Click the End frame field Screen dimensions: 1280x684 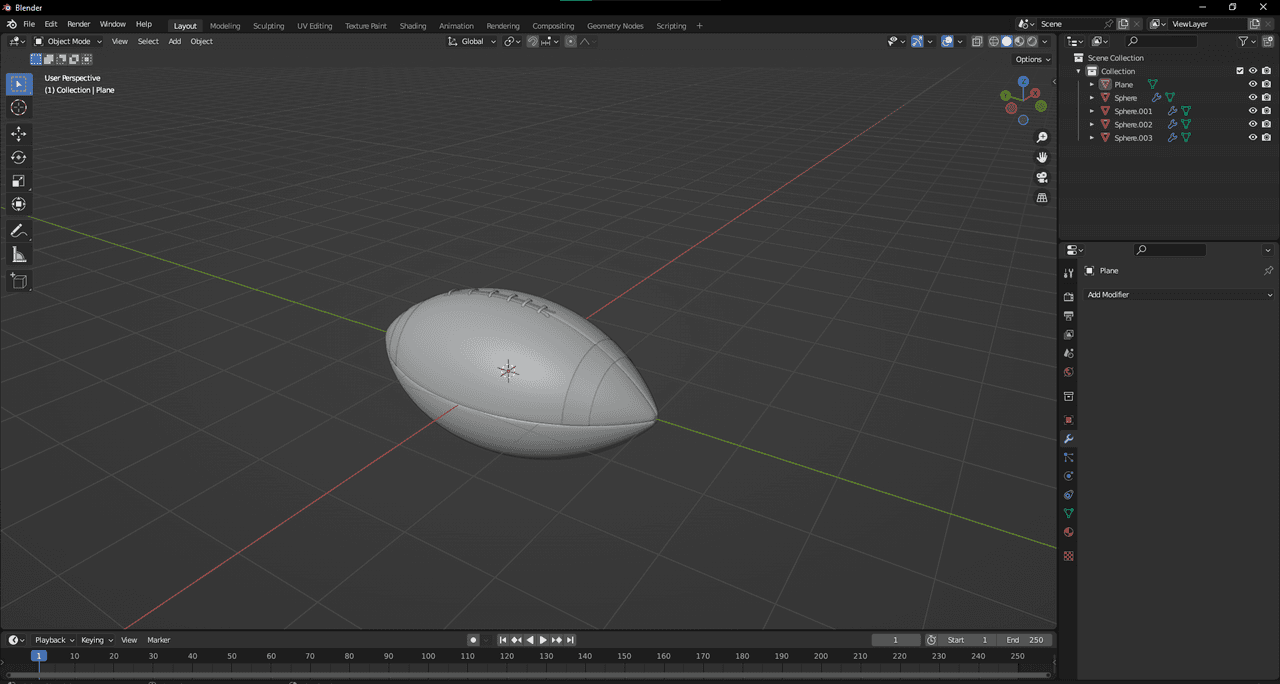point(1024,640)
